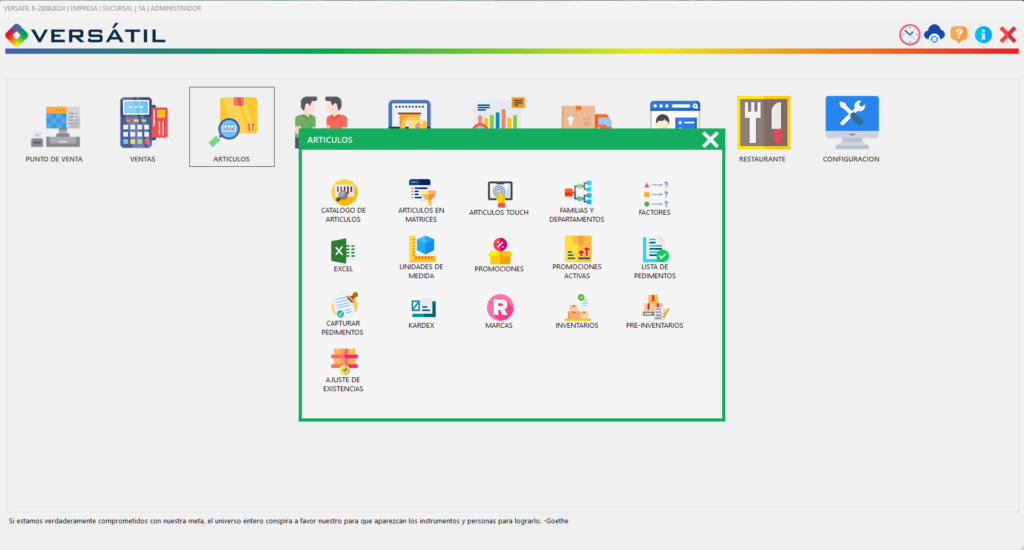The image size is (1024, 550).
Task: Click the title bar text VERSATIL 6-28082024
Action: pos(35,8)
